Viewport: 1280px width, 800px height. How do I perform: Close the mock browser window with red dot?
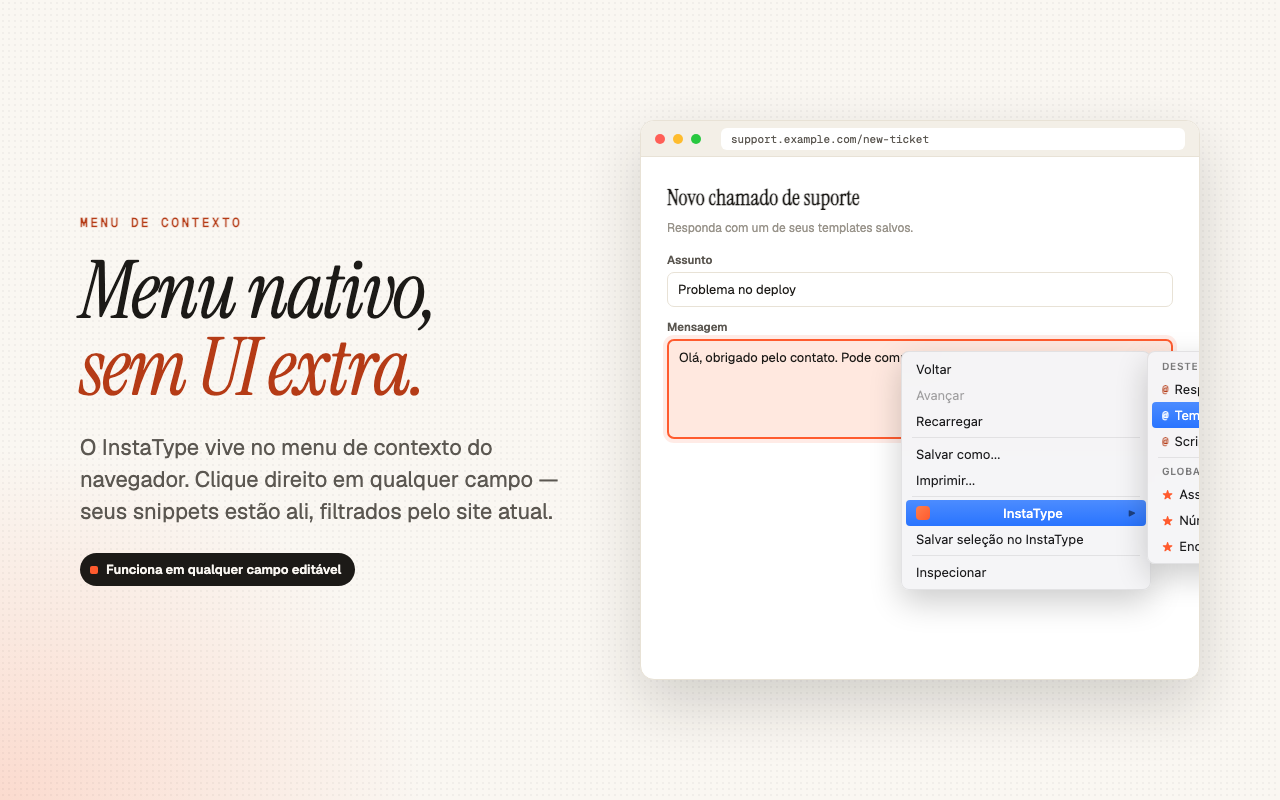[x=660, y=139]
